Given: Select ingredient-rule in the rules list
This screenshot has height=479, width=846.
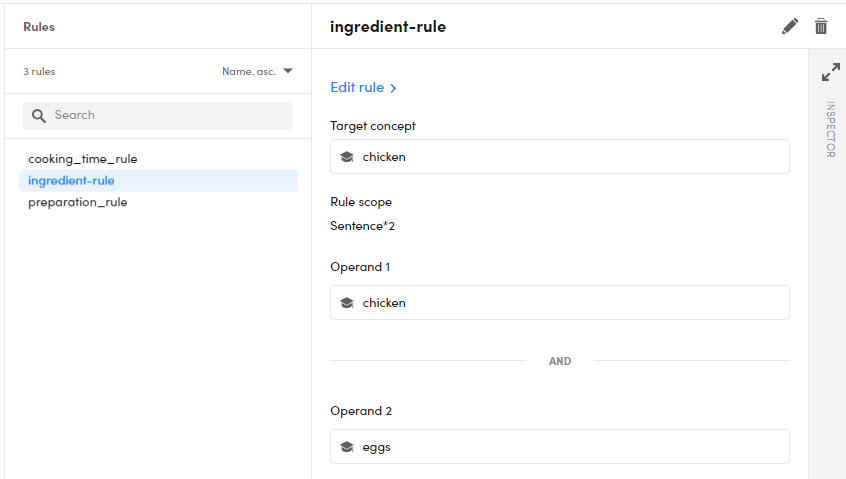Looking at the screenshot, I should (x=72, y=181).
